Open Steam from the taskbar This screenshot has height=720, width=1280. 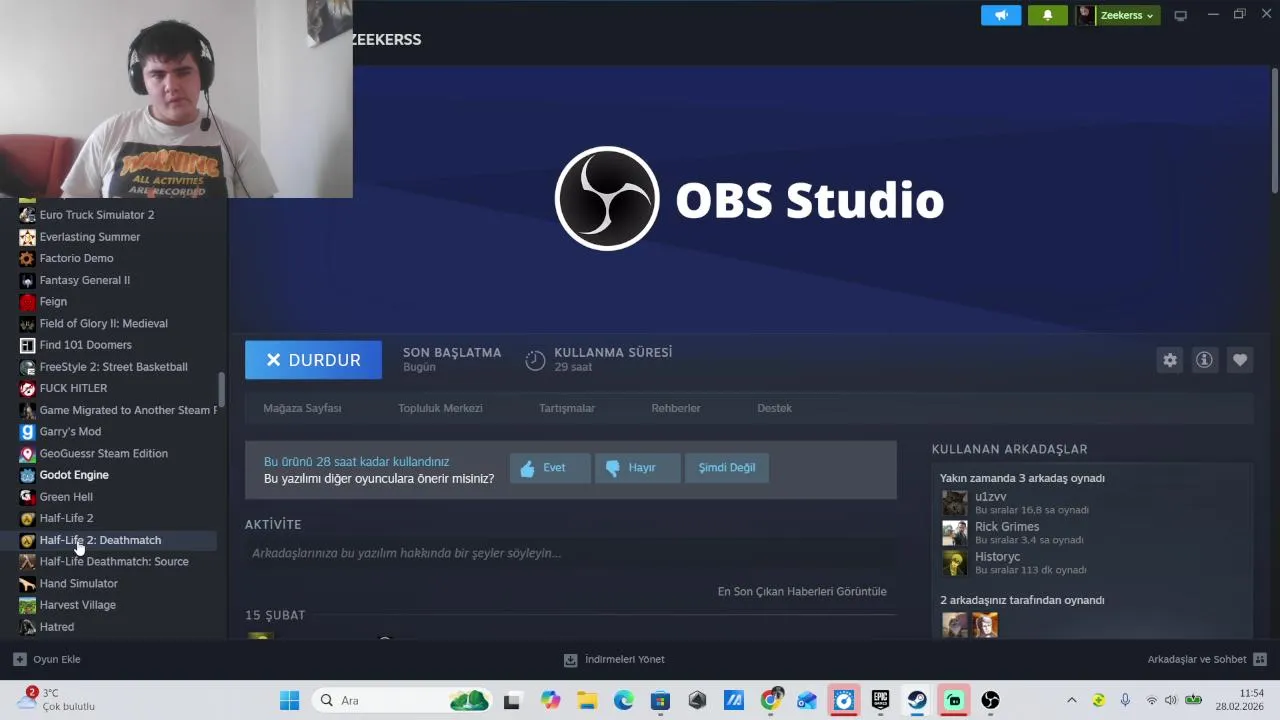tap(917, 700)
